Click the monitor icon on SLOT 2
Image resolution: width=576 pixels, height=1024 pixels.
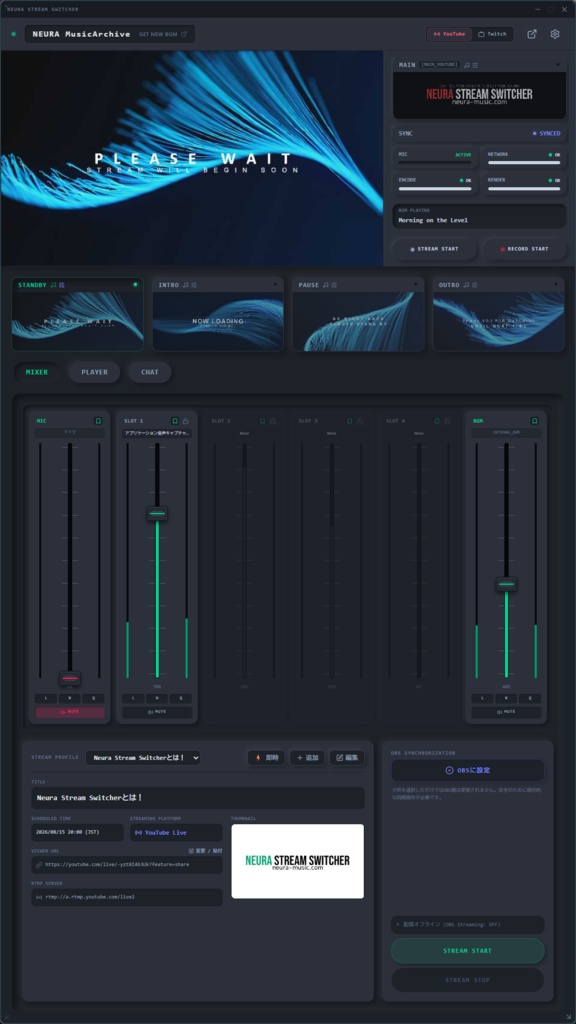[x=263, y=421]
